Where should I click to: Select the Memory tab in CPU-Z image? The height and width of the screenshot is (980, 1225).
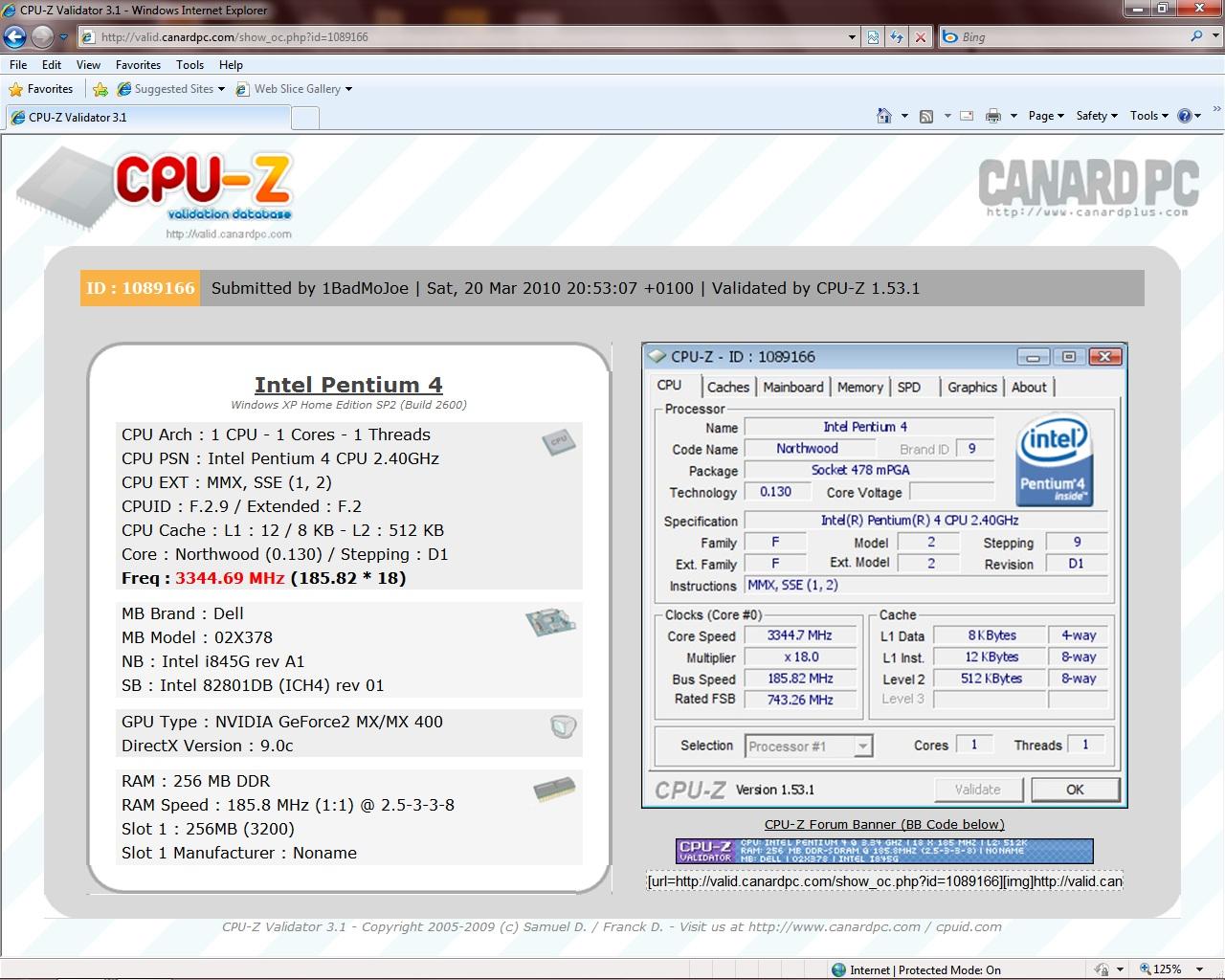860,388
